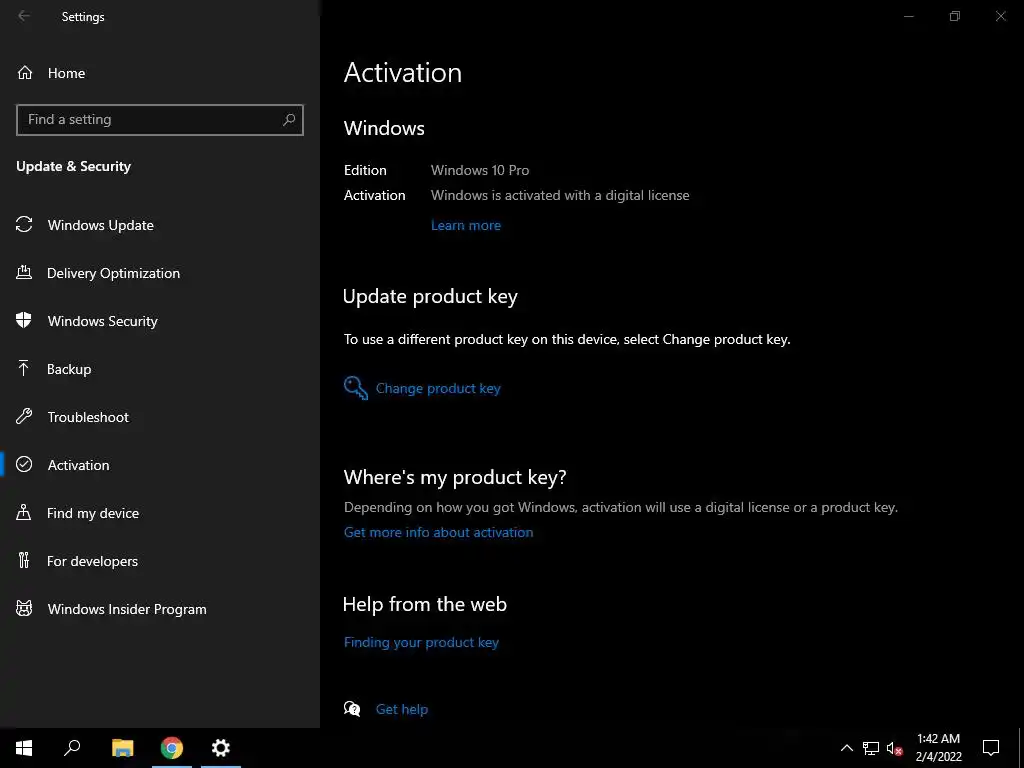
Task: Open the notification center icon
Action: (991, 748)
